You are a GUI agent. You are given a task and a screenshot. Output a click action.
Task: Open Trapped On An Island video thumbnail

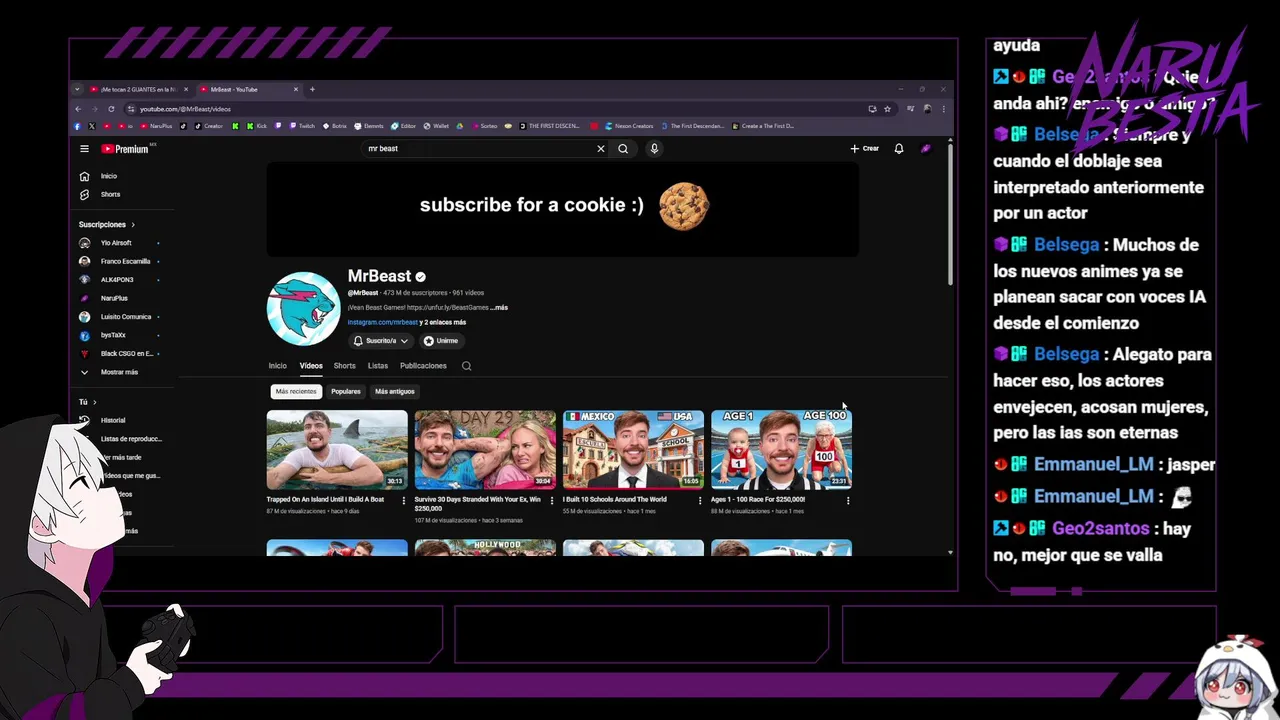coord(337,450)
